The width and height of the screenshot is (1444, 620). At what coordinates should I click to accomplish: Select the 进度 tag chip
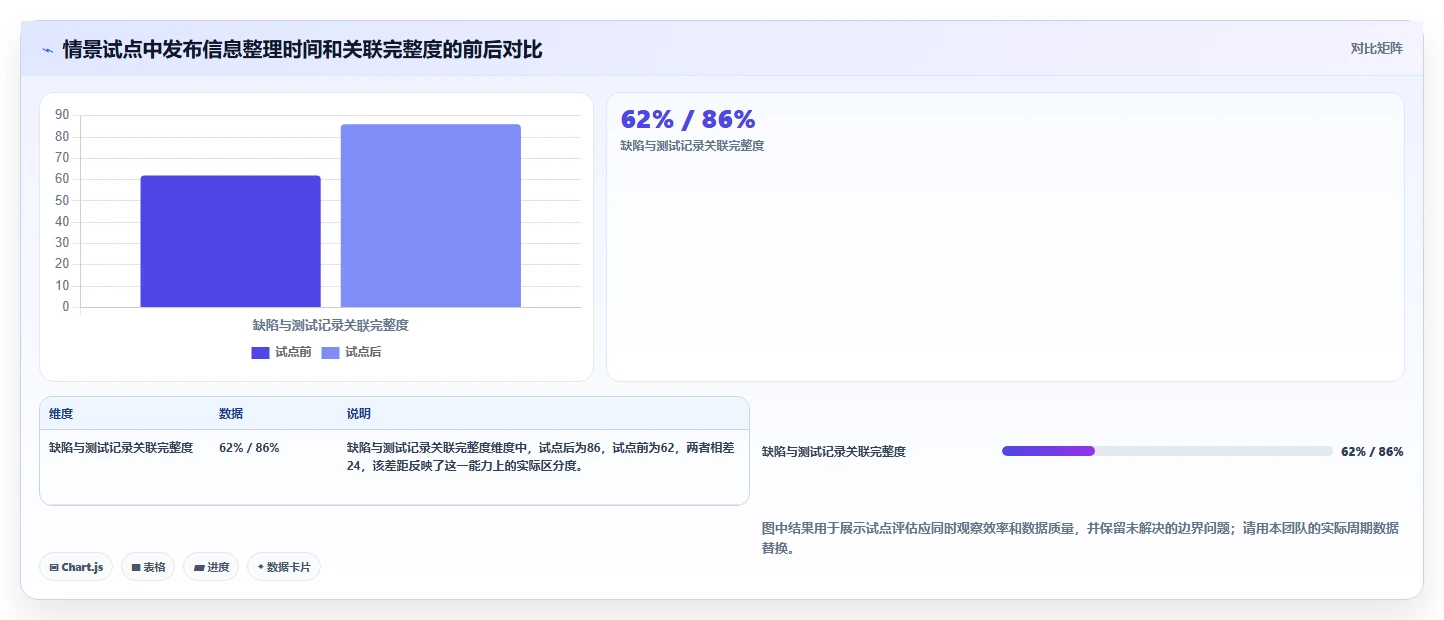(x=211, y=567)
